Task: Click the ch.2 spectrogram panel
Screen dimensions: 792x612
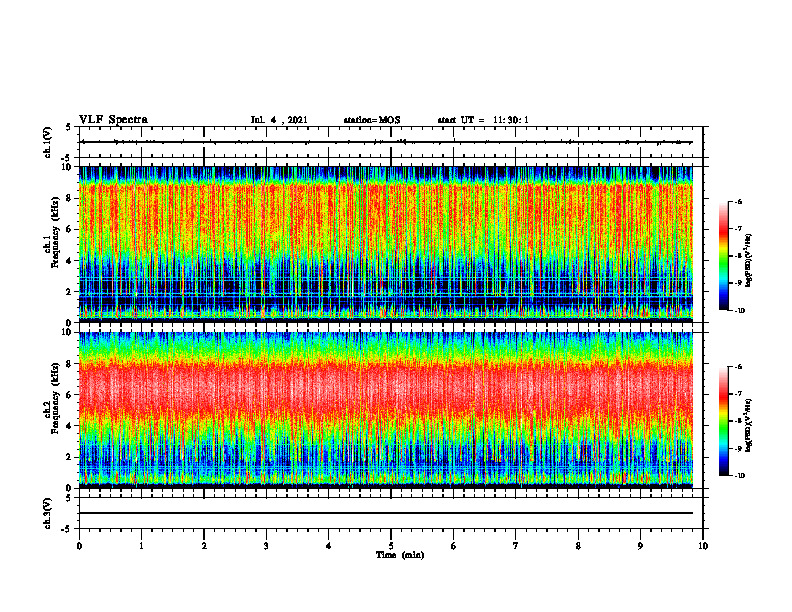Action: (x=386, y=410)
